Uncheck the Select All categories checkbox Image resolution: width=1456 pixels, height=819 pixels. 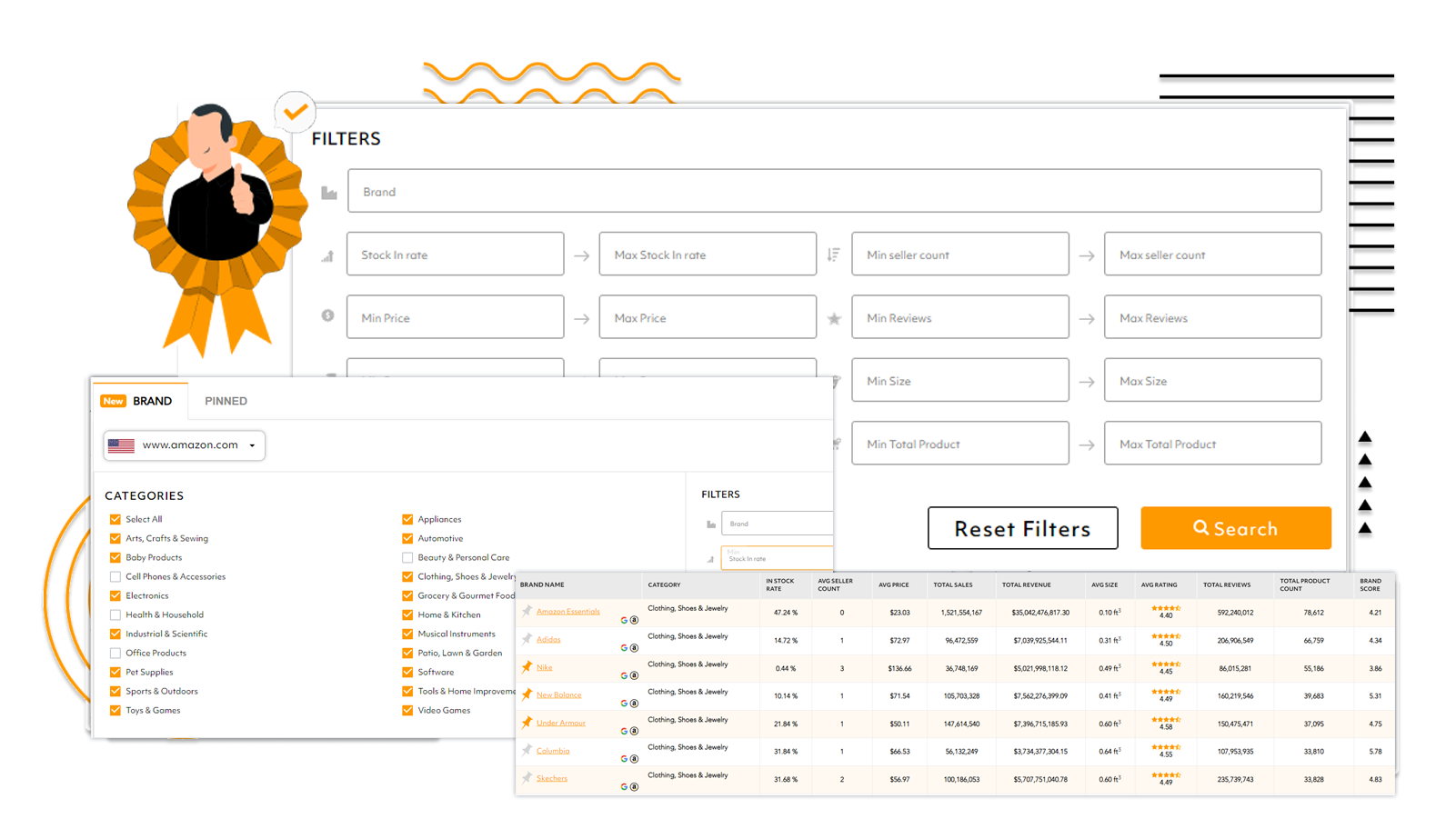[115, 519]
